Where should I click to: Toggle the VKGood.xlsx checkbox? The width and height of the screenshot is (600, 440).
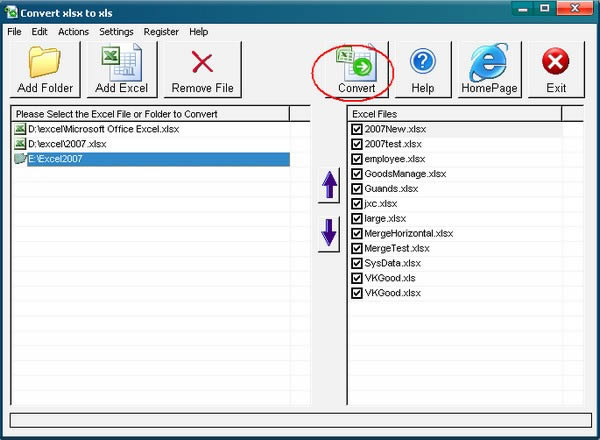[357, 293]
